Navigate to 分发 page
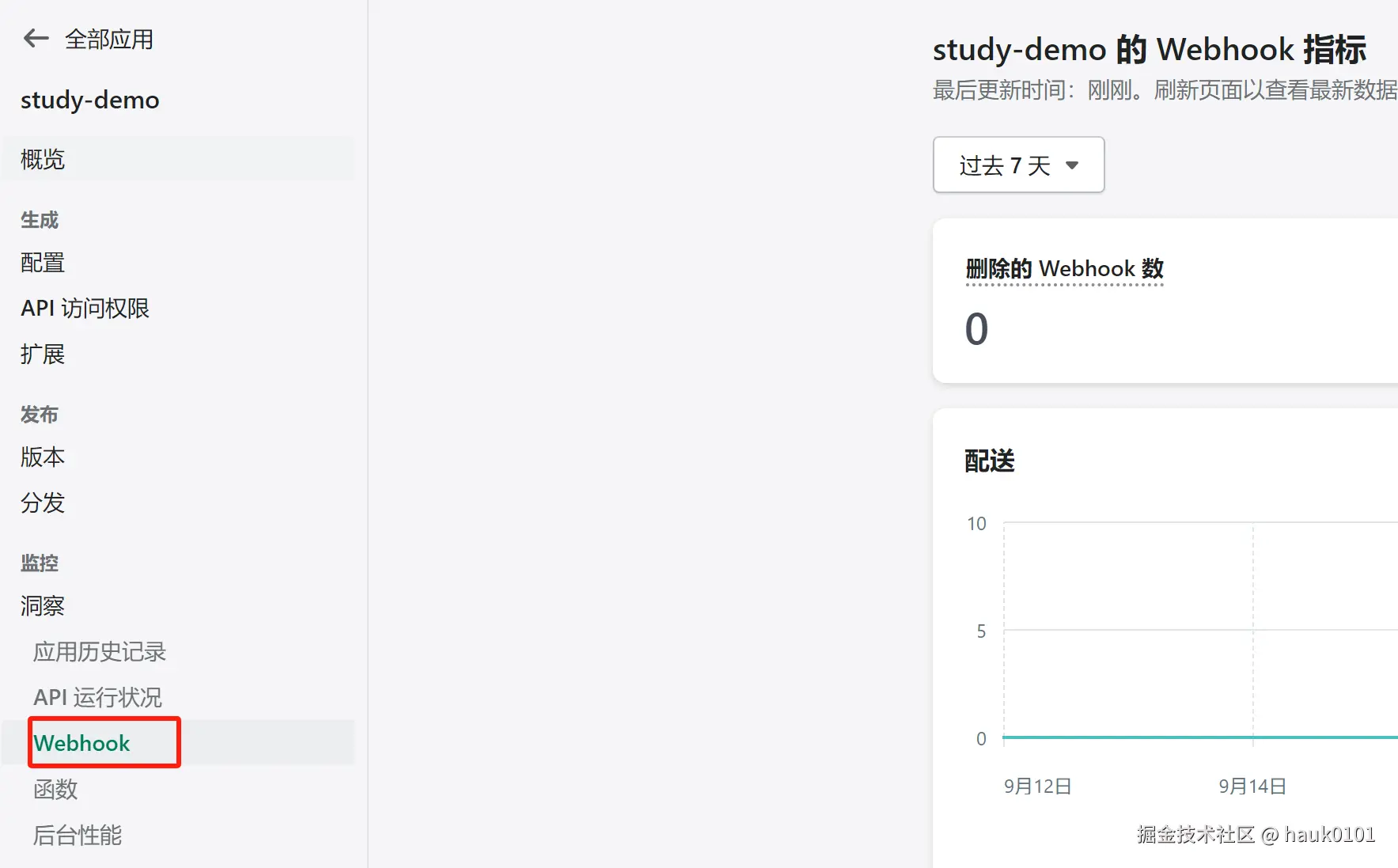Screen dimensions: 1398x868 [x=43, y=502]
